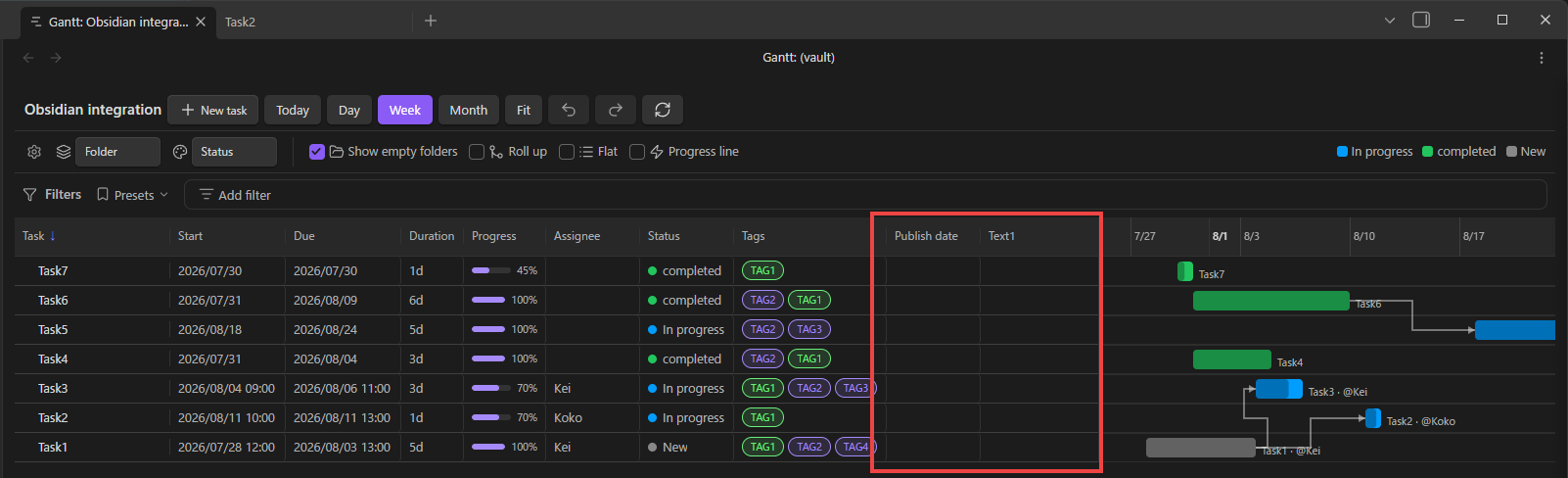Viewport: 1568px width, 478px height.
Task: Click the refresh sync icon
Action: (x=663, y=110)
